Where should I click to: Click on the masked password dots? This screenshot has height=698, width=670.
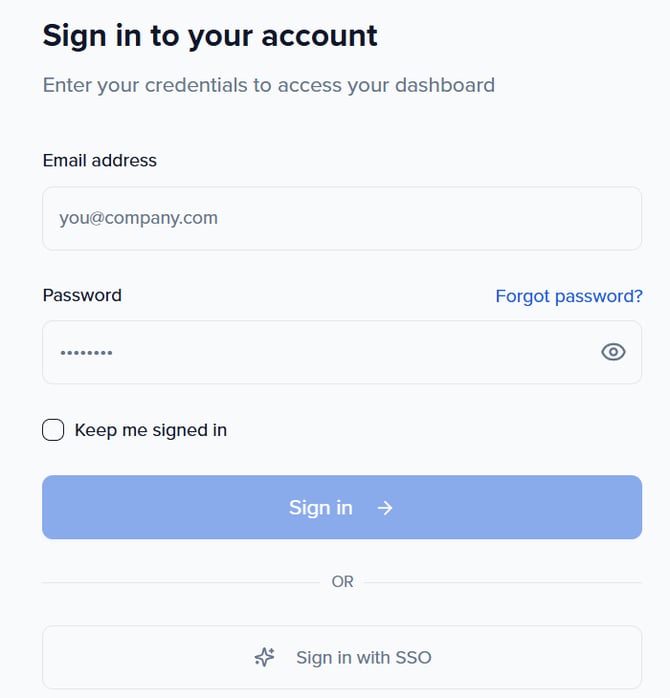(x=86, y=353)
